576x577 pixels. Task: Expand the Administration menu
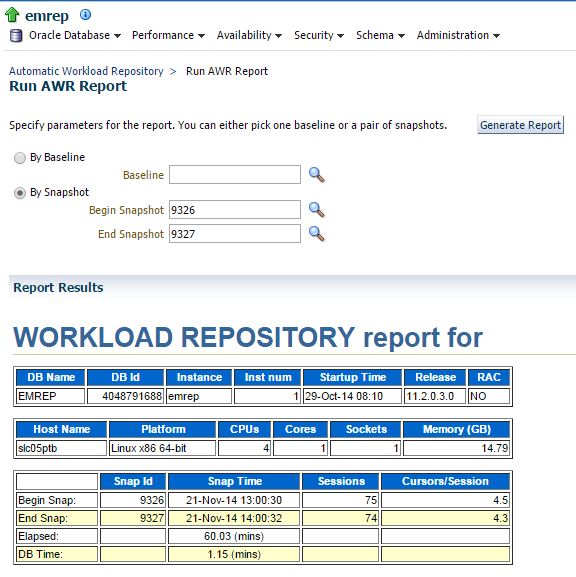[458, 35]
